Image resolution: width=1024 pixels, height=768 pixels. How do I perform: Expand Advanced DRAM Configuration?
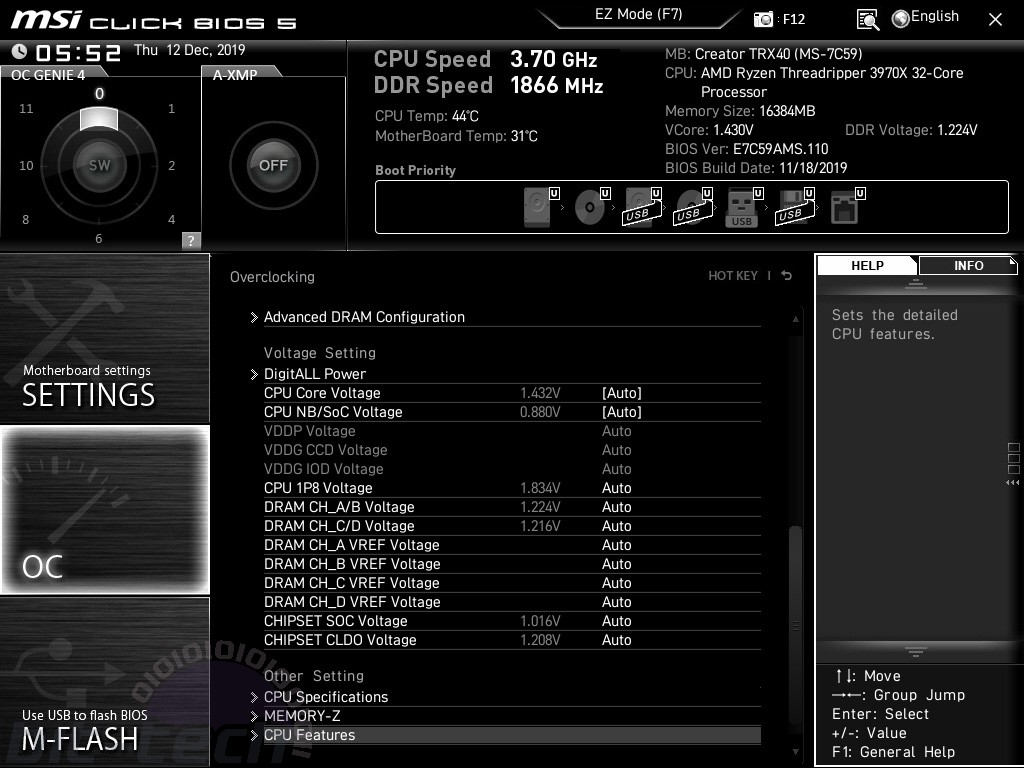pyautogui.click(x=505, y=317)
